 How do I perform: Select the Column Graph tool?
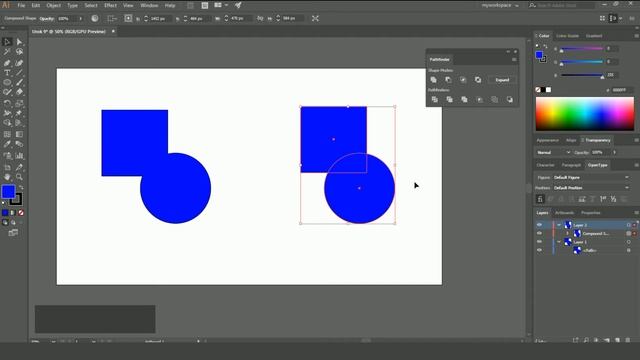click(x=19, y=156)
